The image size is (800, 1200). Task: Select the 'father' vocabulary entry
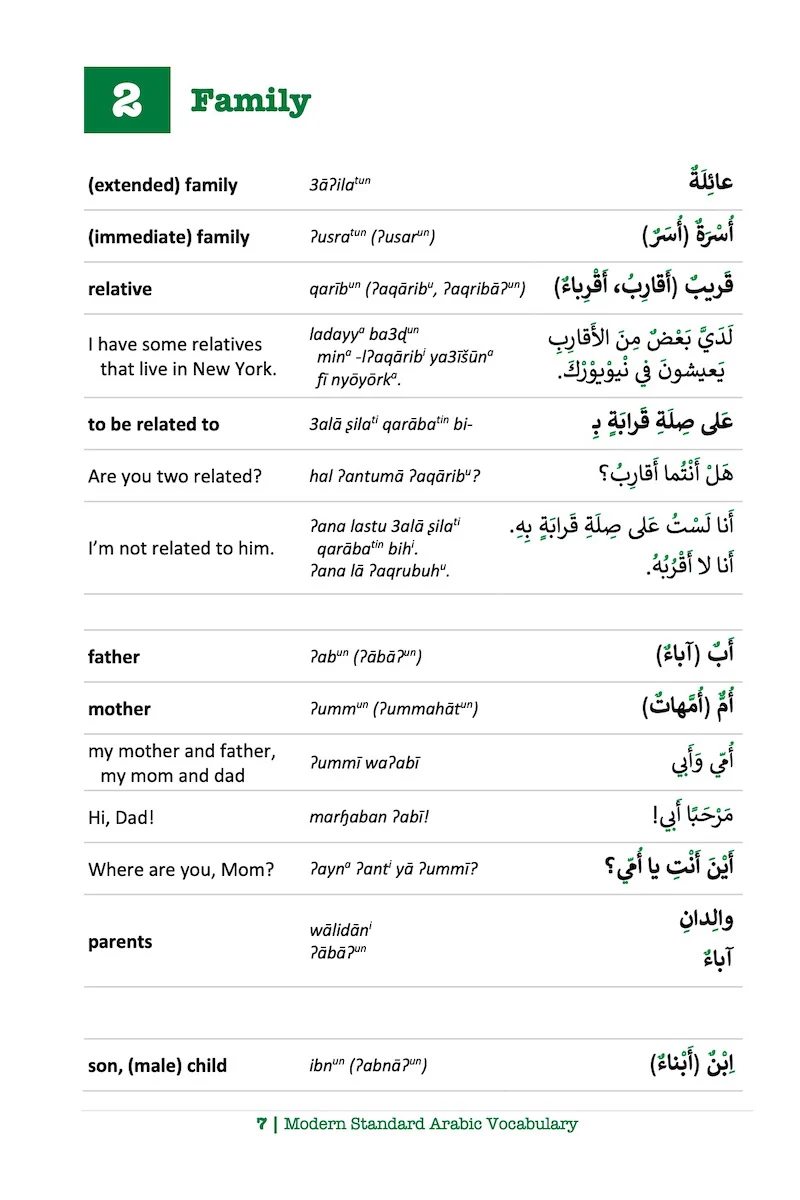[114, 657]
